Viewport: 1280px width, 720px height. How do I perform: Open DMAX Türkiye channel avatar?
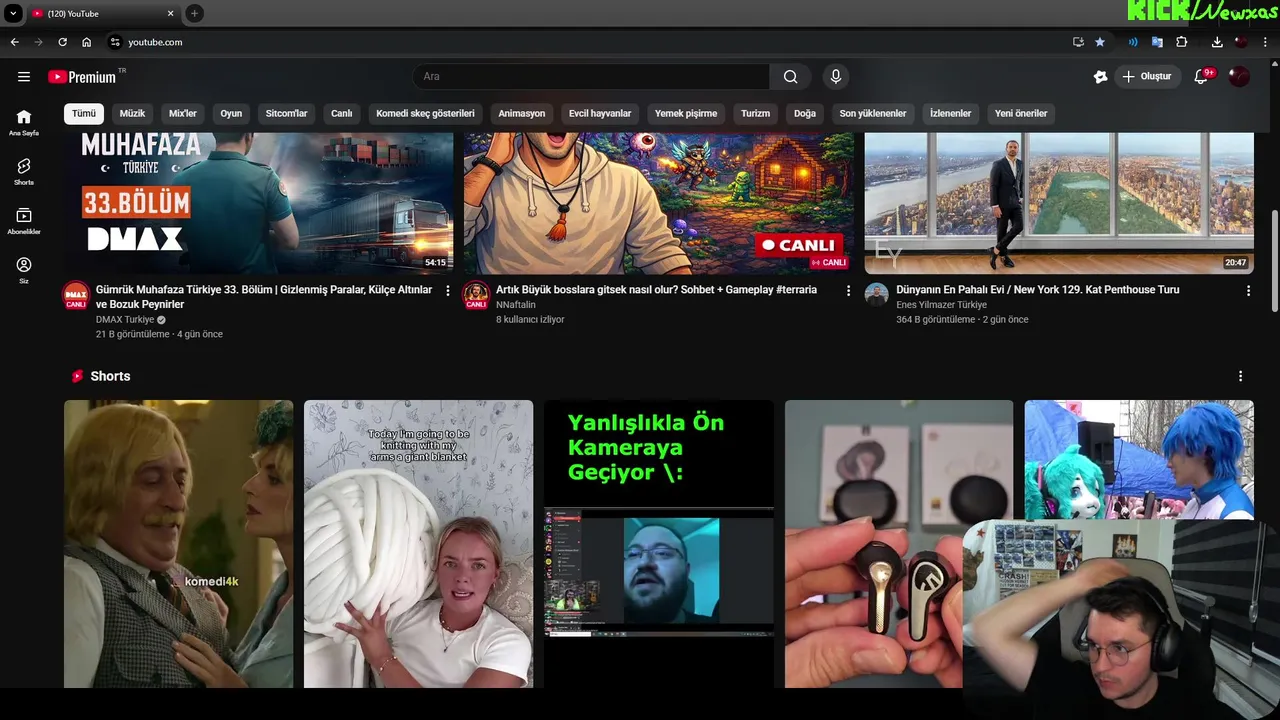click(76, 296)
